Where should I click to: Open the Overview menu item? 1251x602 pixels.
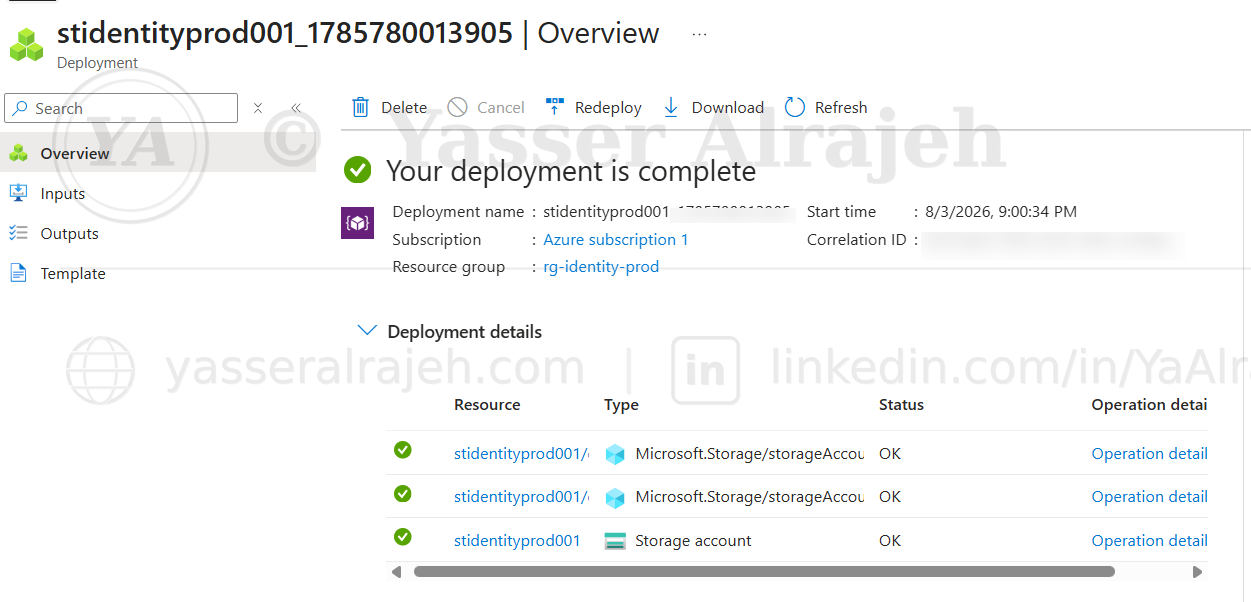158,153
